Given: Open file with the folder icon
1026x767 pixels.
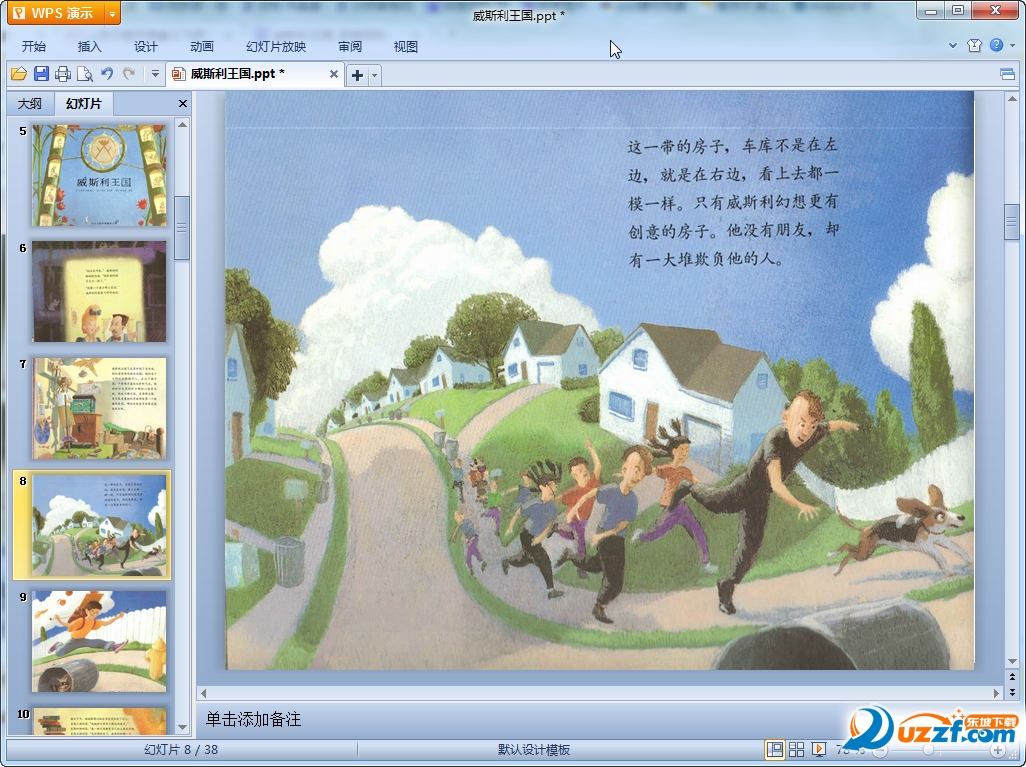Looking at the screenshot, I should tap(18, 74).
